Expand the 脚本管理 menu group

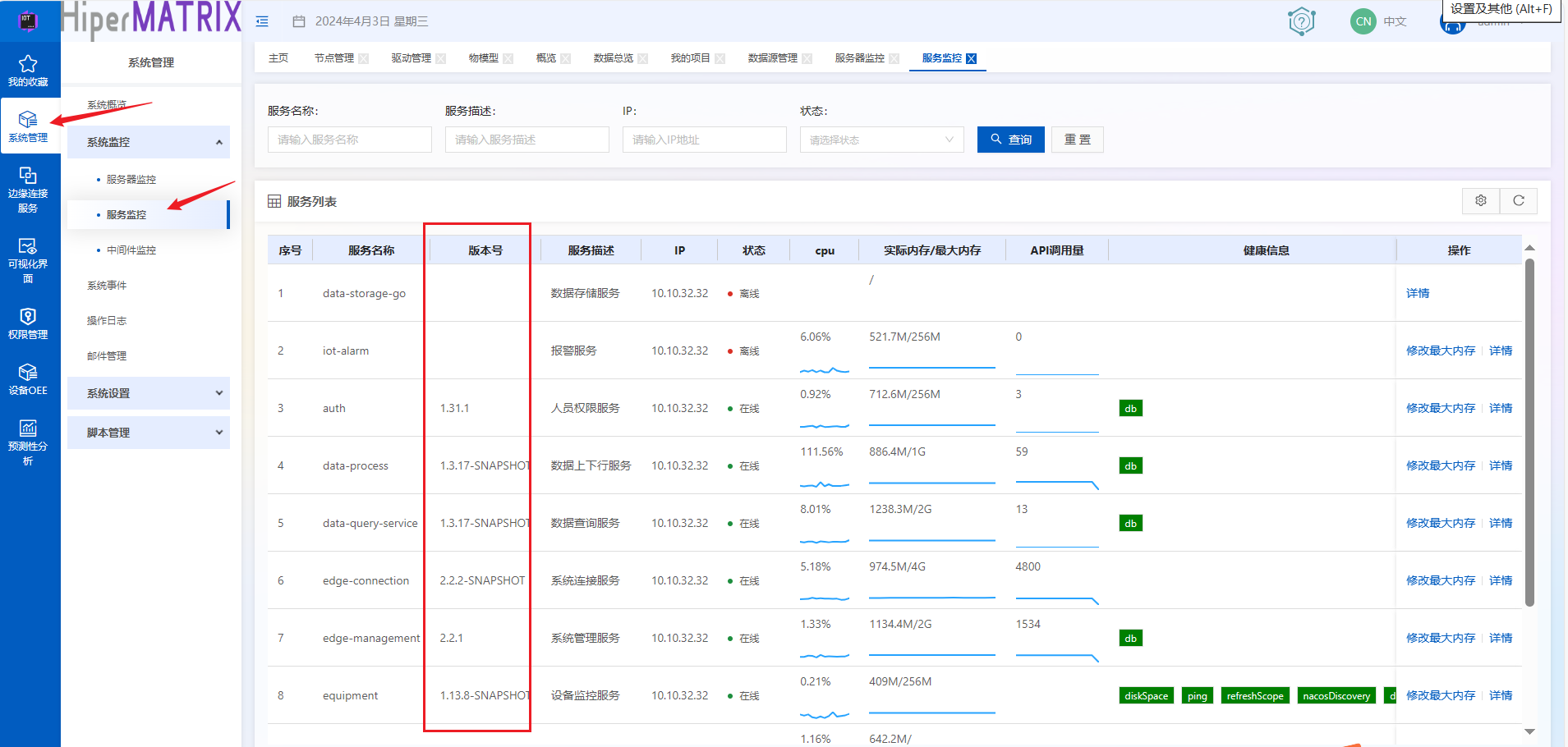click(x=149, y=433)
